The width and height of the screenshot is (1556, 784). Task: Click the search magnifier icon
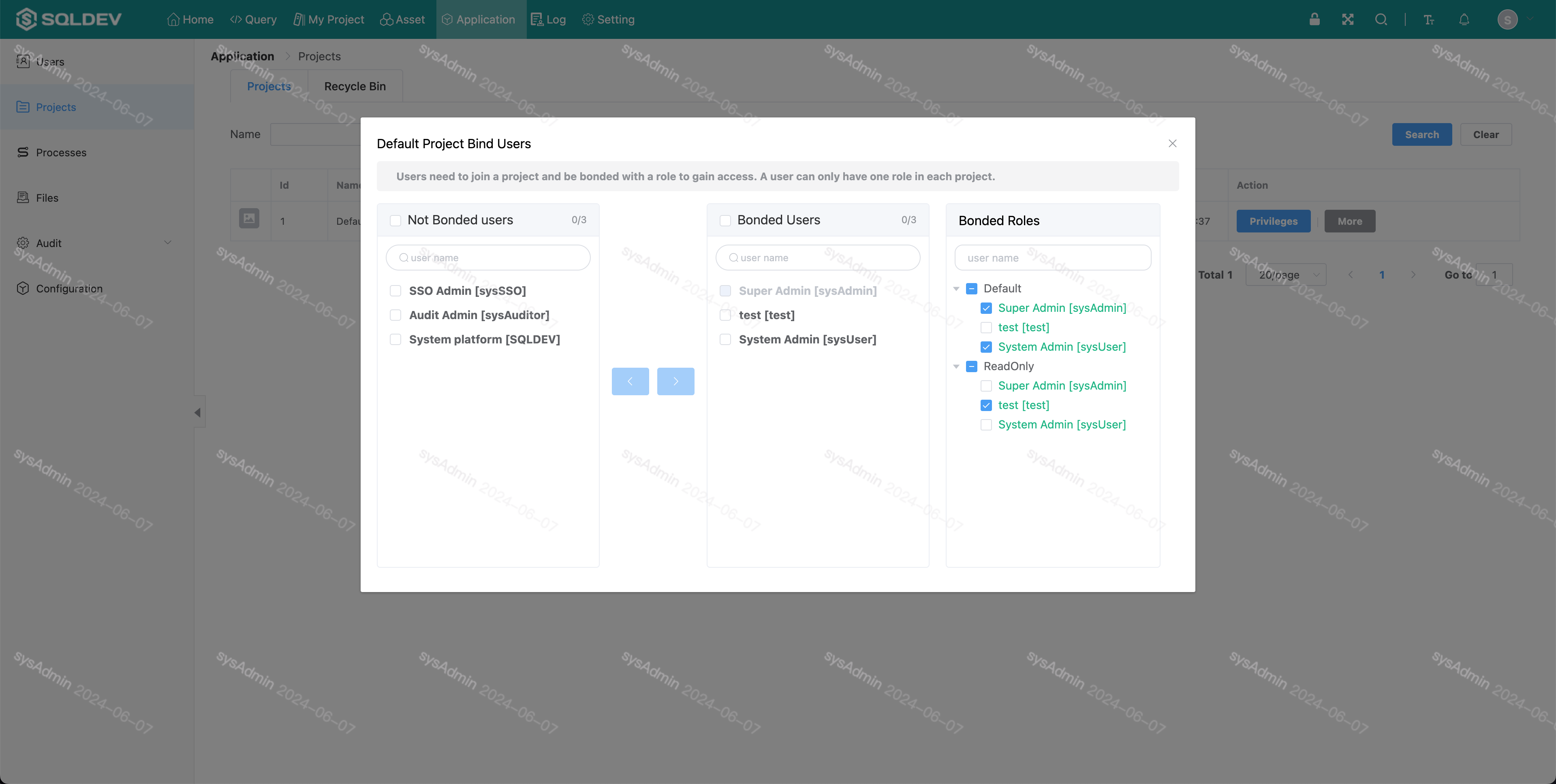[1381, 19]
